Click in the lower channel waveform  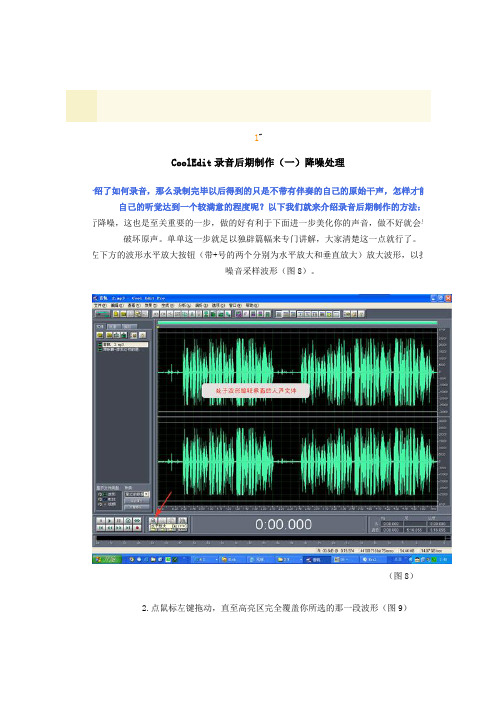(x=297, y=461)
